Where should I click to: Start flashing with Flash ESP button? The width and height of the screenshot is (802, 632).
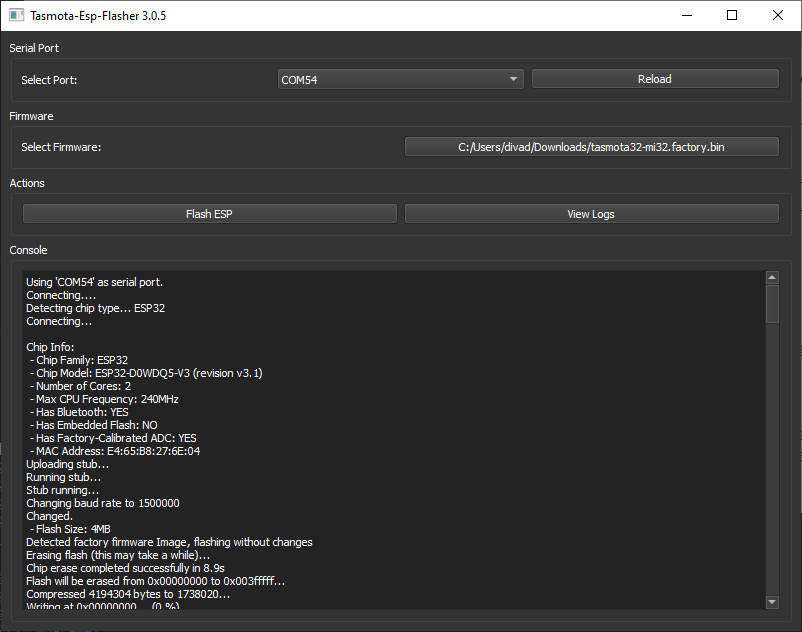click(x=210, y=214)
